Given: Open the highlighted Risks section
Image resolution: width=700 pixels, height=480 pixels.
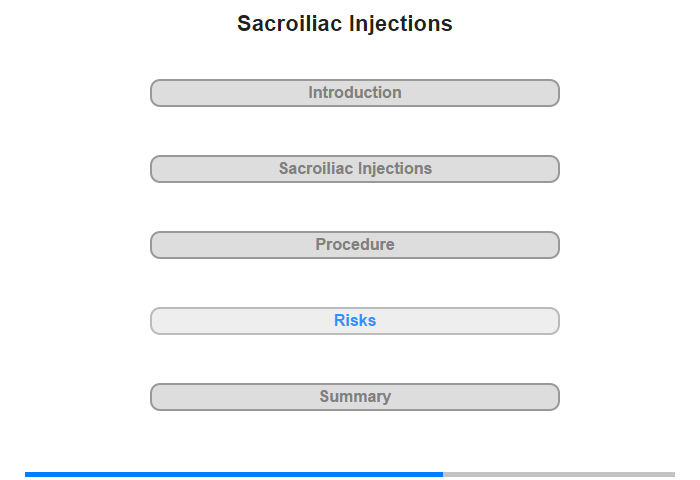Looking at the screenshot, I should 354,321.
